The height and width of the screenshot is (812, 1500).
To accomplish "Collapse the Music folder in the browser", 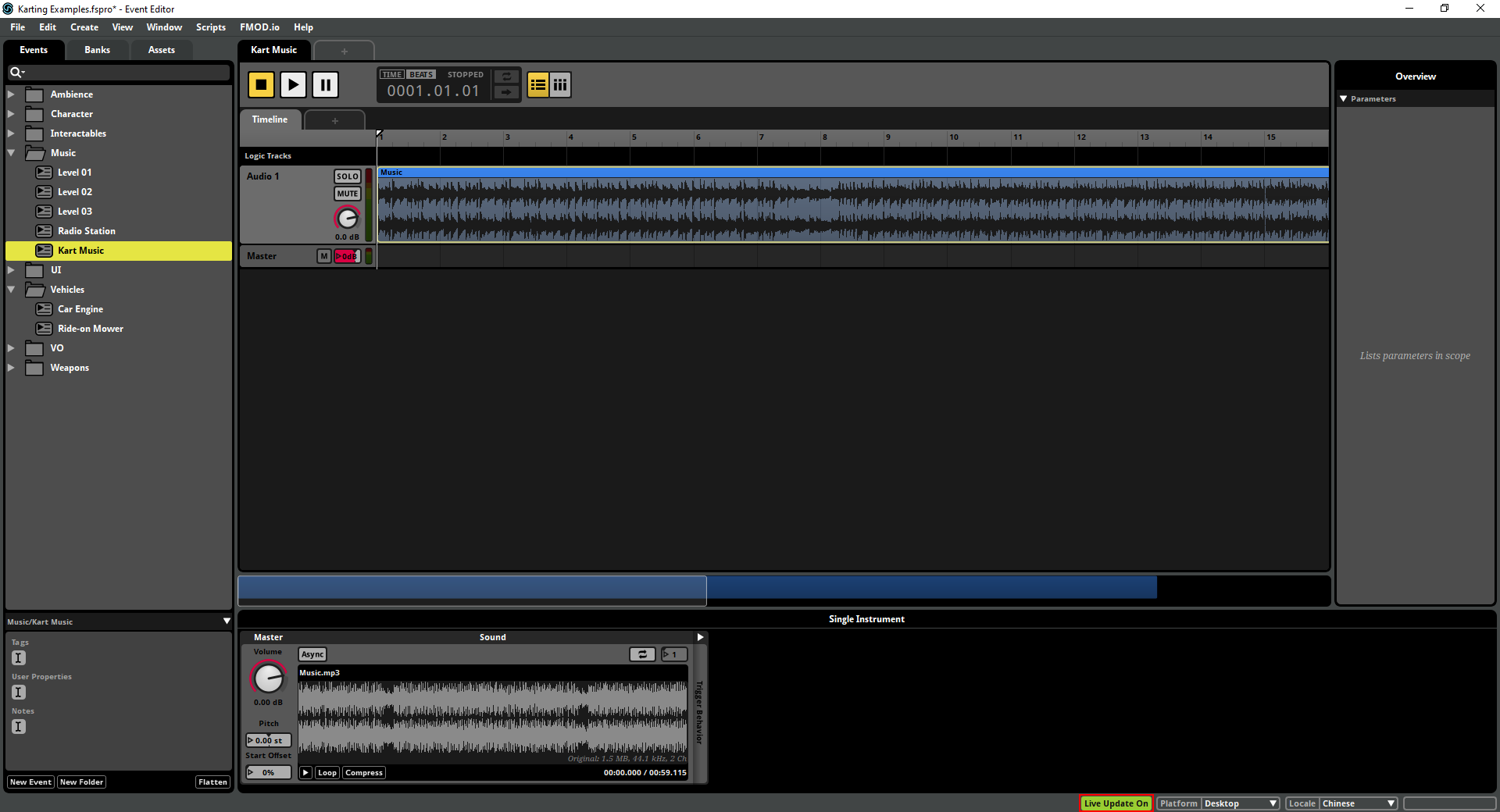I will pyautogui.click(x=11, y=152).
